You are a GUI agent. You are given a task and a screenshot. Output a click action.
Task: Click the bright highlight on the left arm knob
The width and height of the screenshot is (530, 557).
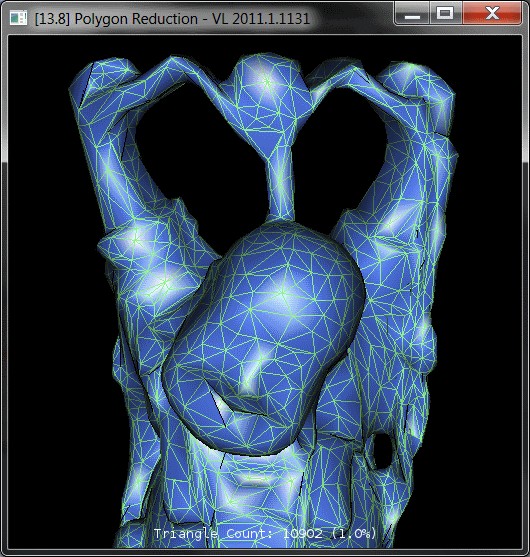(137, 239)
